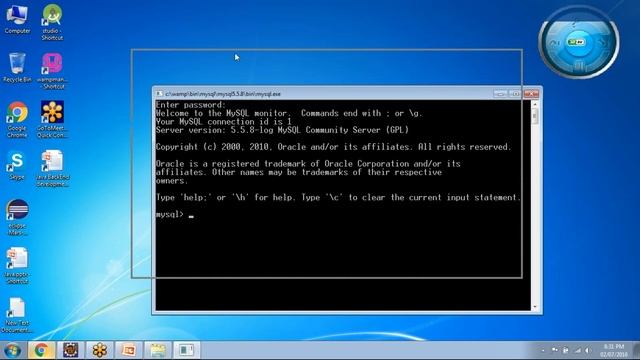Click the 'Type help;' instruction line
The image size is (640, 360).
338,198
